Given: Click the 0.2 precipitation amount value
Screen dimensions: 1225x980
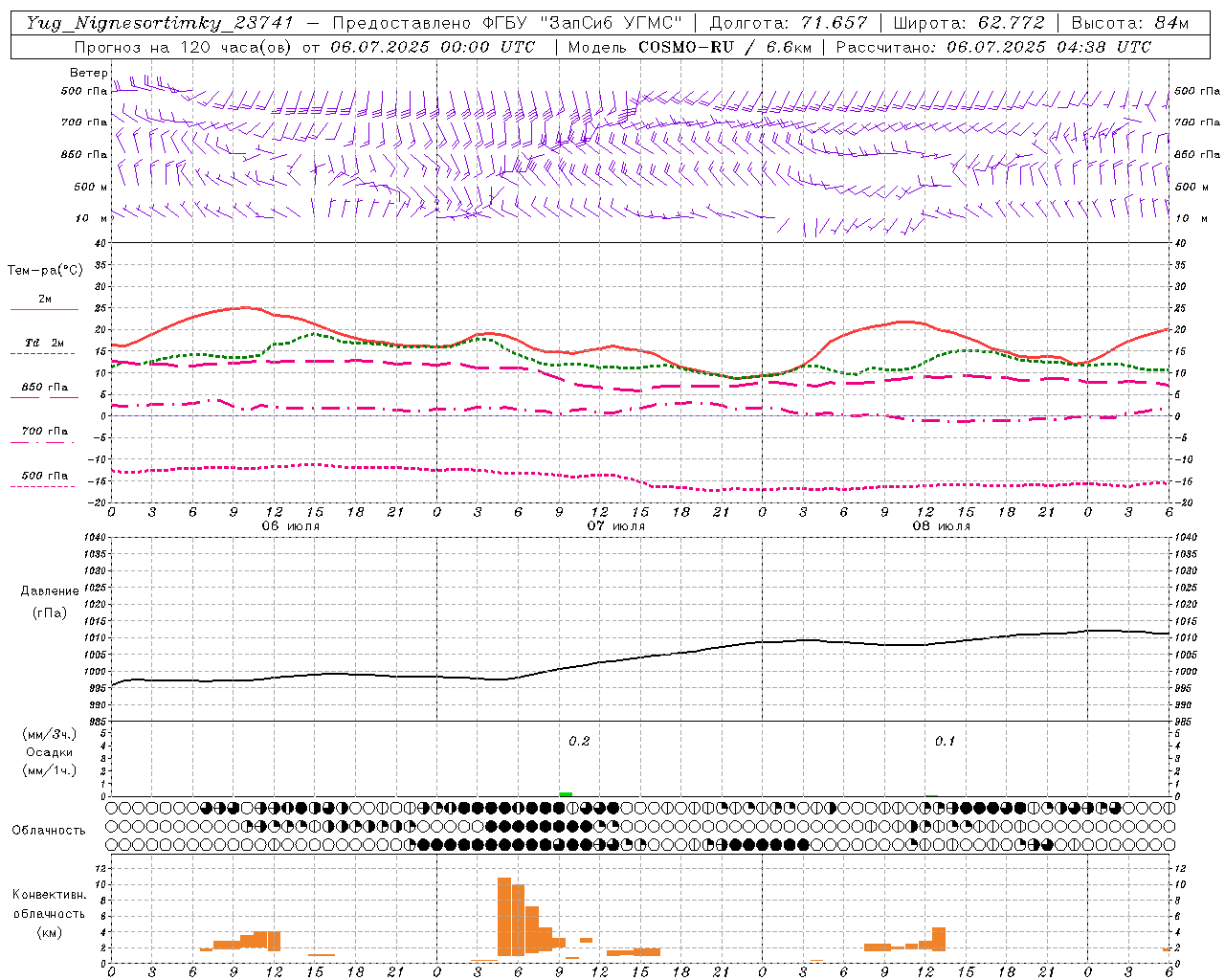Looking at the screenshot, I should 579,742.
